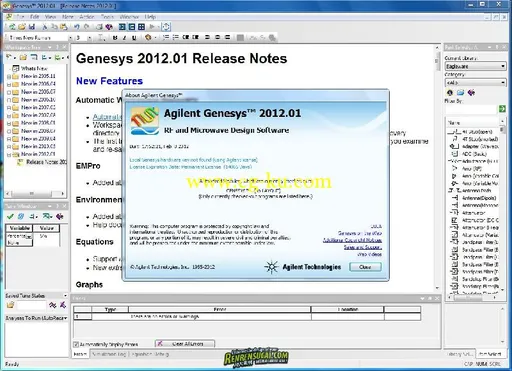Select Antenna(Dipole) part in list
This screenshot has width=512, height=371.
click(479, 198)
